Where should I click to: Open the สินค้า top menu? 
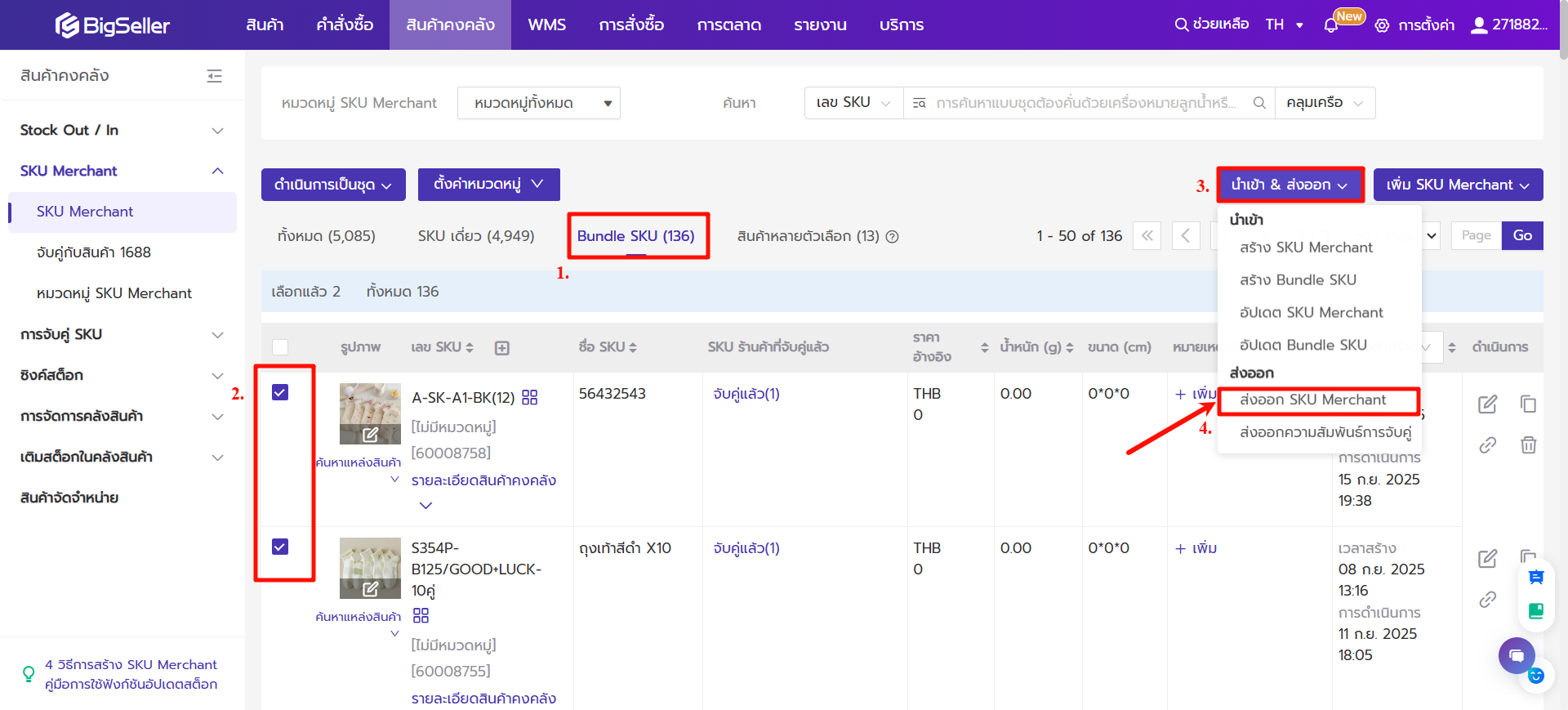(265, 25)
